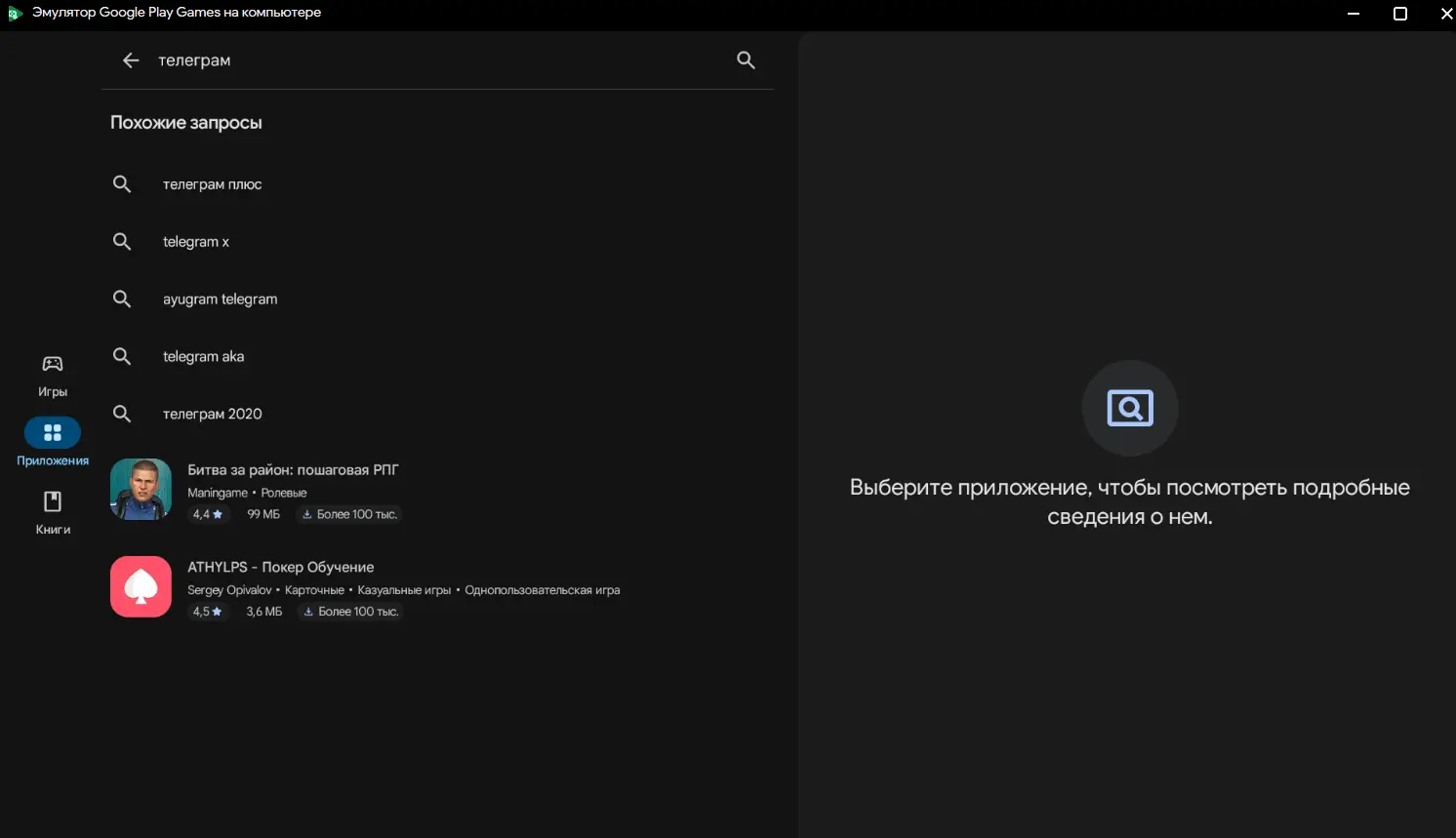Screen dimensions: 1456x838
Task: Click the 'Похожие запросы' heading
Action: tap(185, 123)
